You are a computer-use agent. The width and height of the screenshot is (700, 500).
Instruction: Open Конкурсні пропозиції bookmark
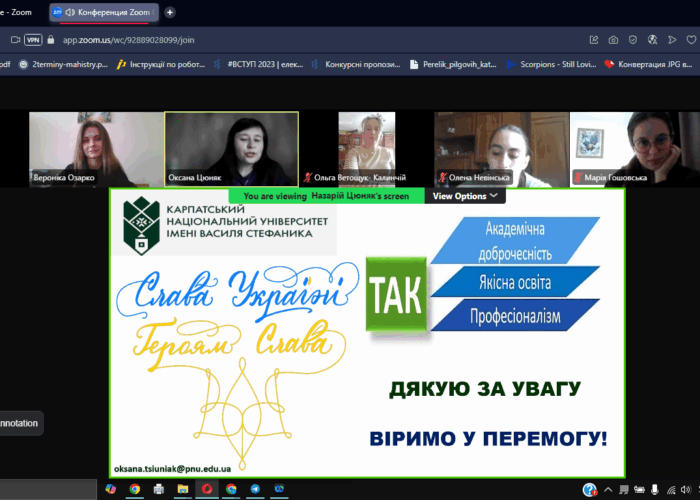[362, 64]
